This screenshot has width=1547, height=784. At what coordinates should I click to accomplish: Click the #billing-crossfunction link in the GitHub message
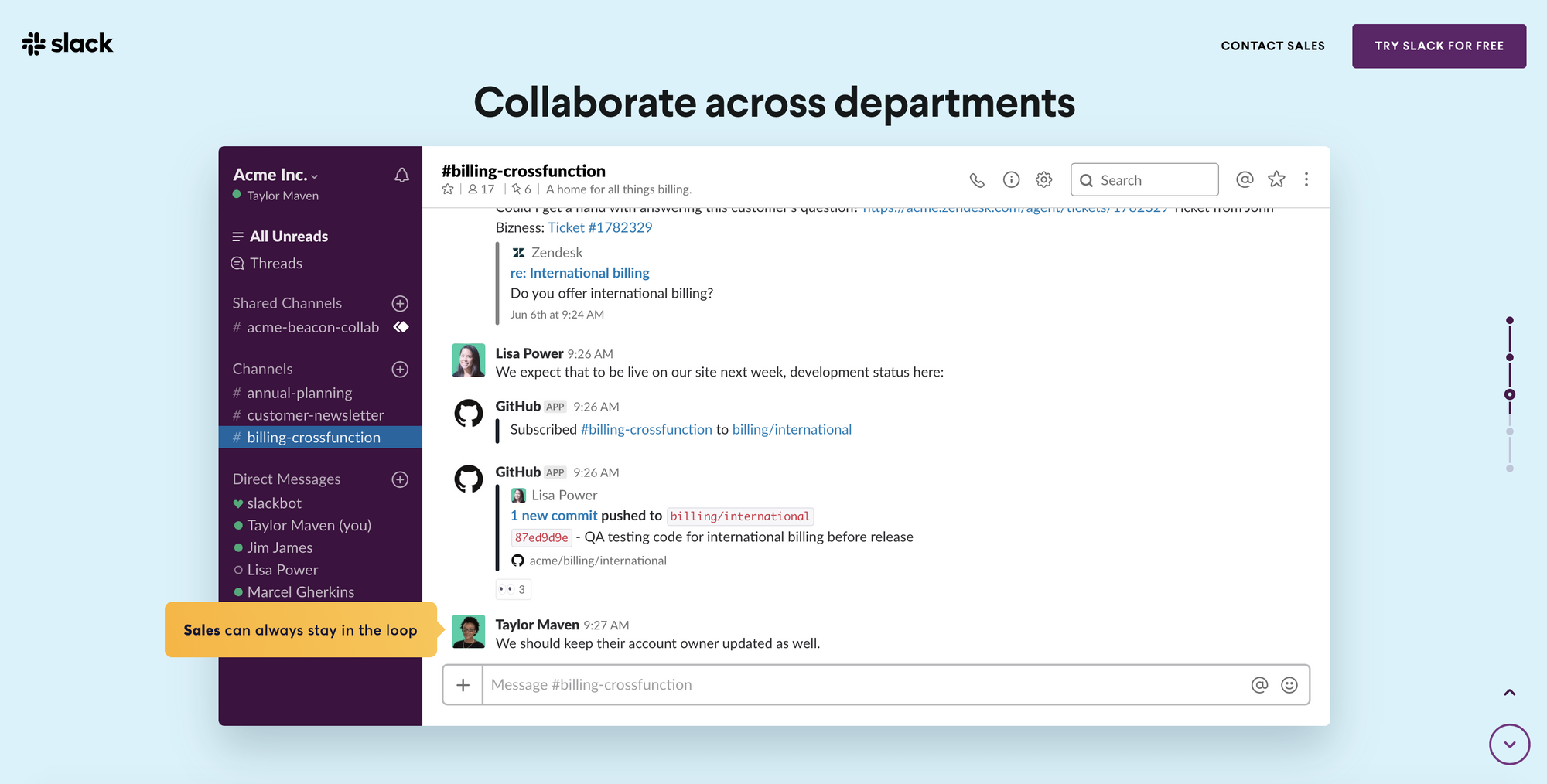[647, 429]
